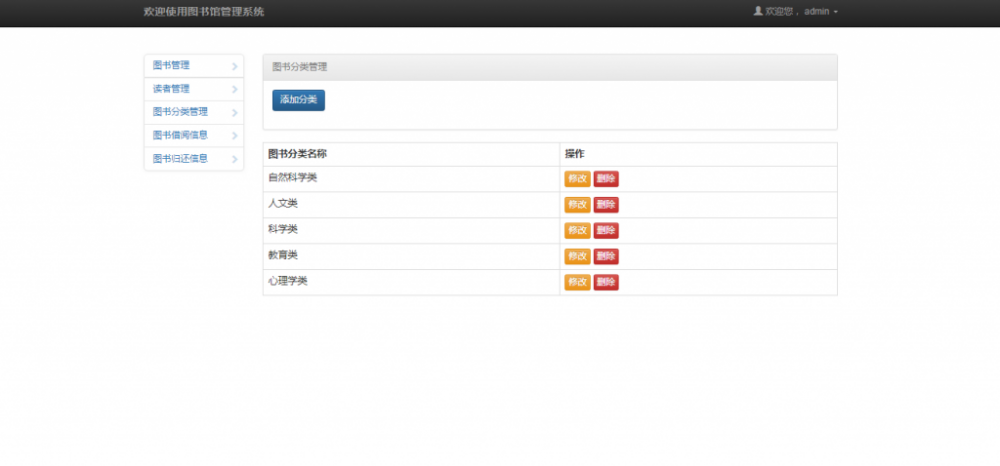Click the chevron next to 图书借阅信息
Image resolution: width=1000 pixels, height=466 pixels.
[235, 136]
